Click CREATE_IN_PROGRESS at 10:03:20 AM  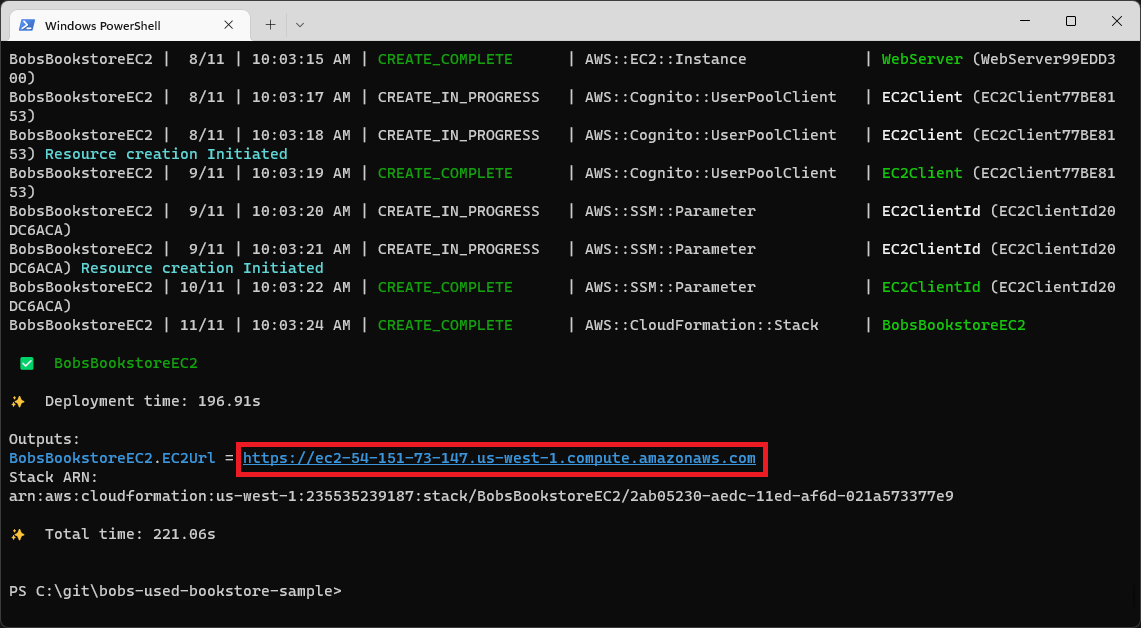pyautogui.click(x=458, y=211)
